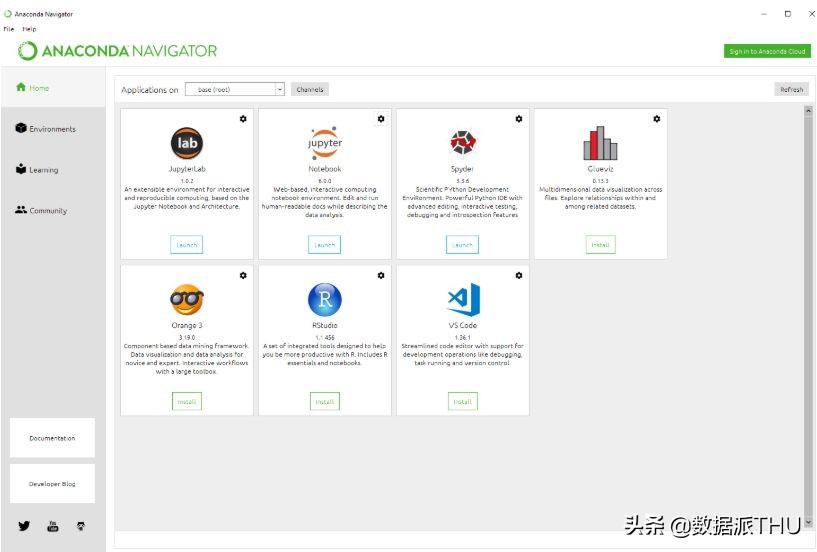Open the Twitter link icon
The width and height of the screenshot is (817, 552).
[24, 526]
